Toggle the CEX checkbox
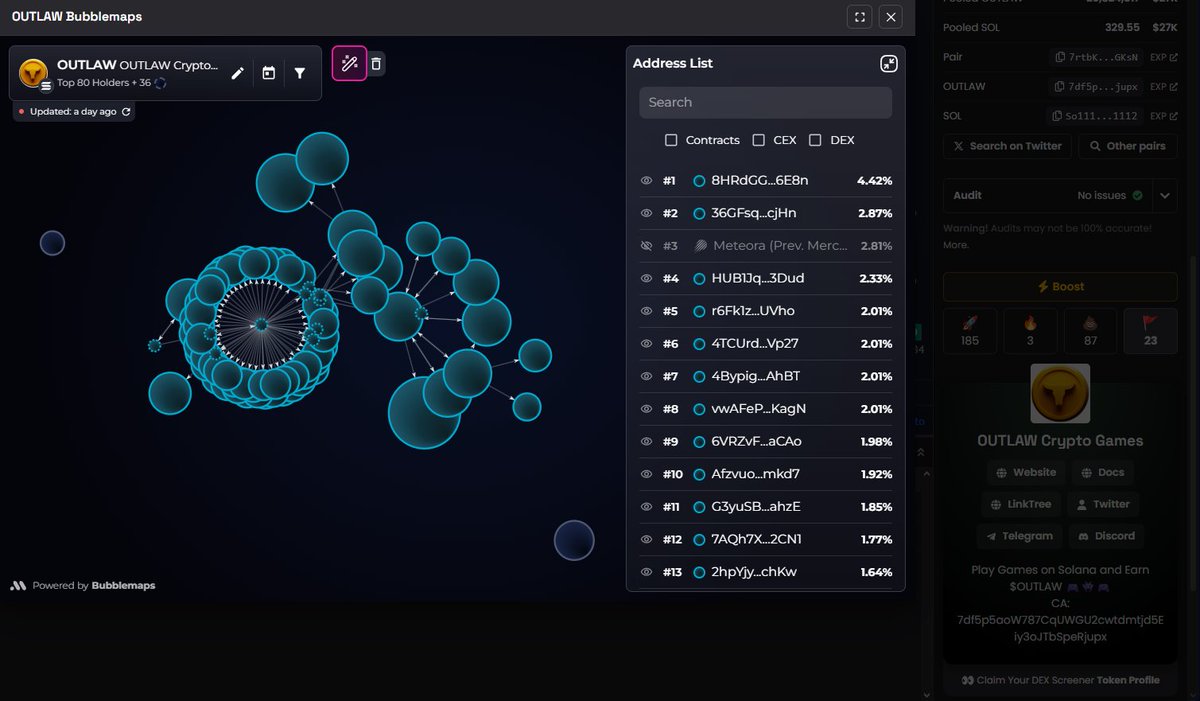The height and width of the screenshot is (701, 1200). pyautogui.click(x=759, y=140)
